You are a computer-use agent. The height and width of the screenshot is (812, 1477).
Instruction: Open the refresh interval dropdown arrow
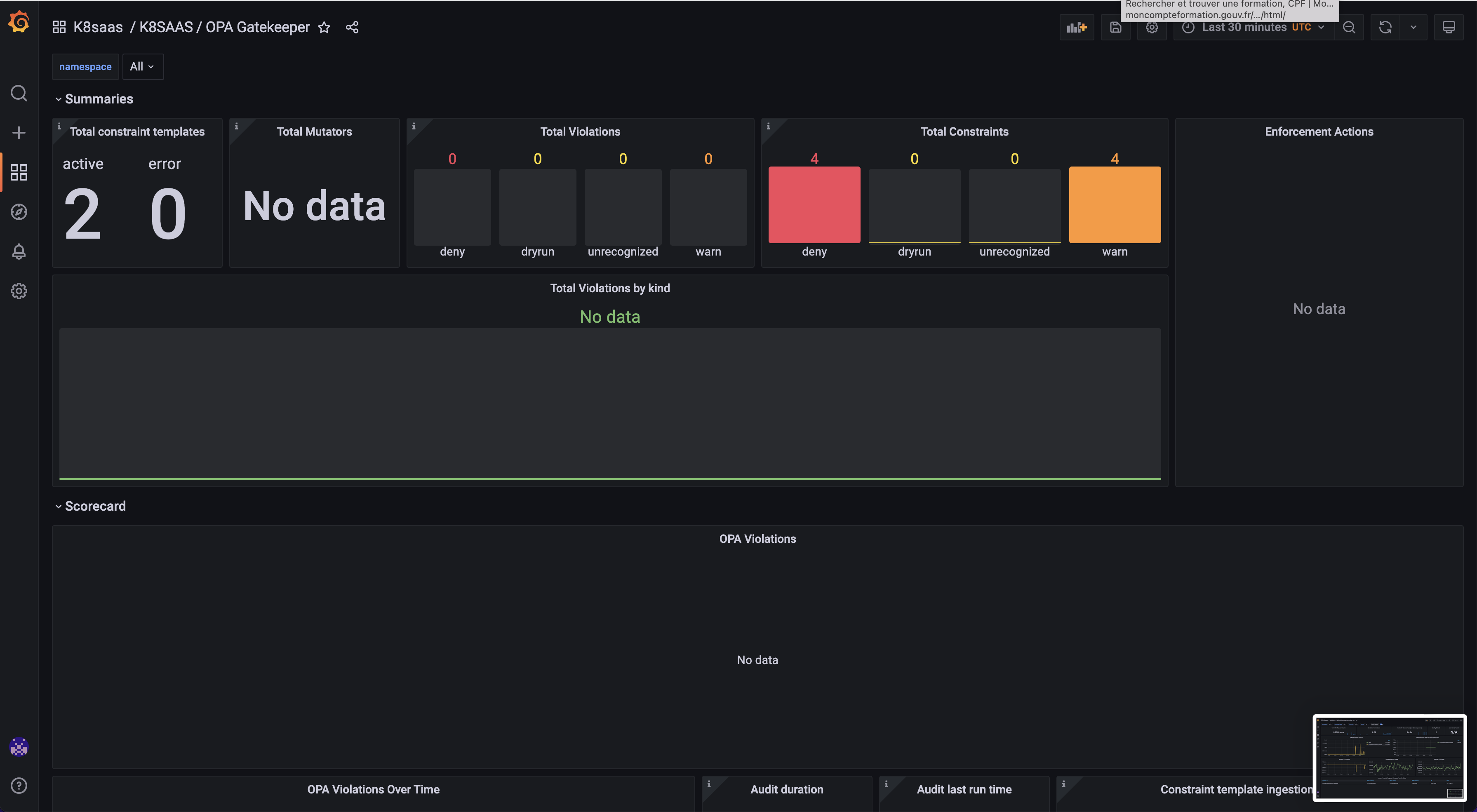(x=1413, y=27)
